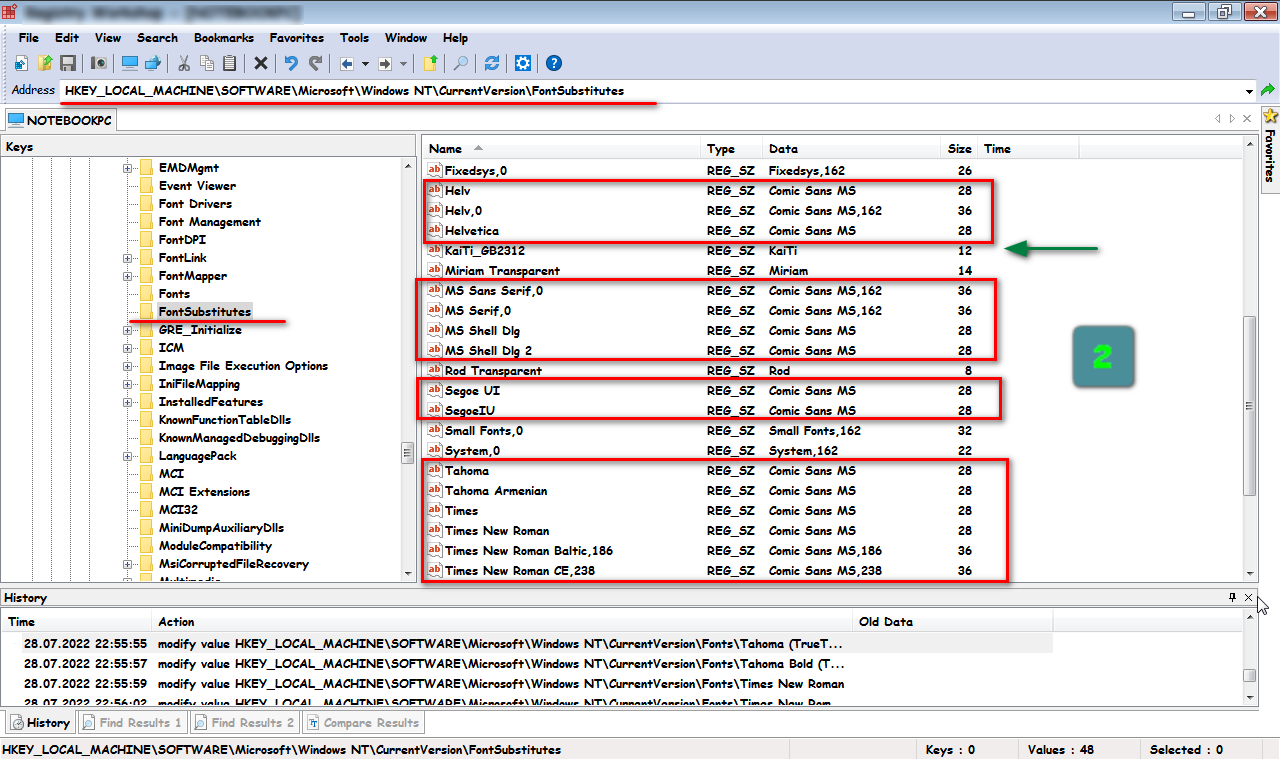Expand the Image File Execution Options key
Image resolution: width=1280 pixels, height=760 pixels.
(x=128, y=366)
